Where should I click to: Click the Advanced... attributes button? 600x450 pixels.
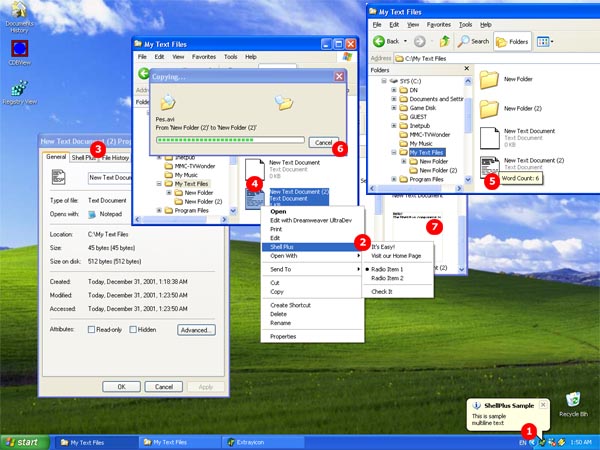coord(196,330)
